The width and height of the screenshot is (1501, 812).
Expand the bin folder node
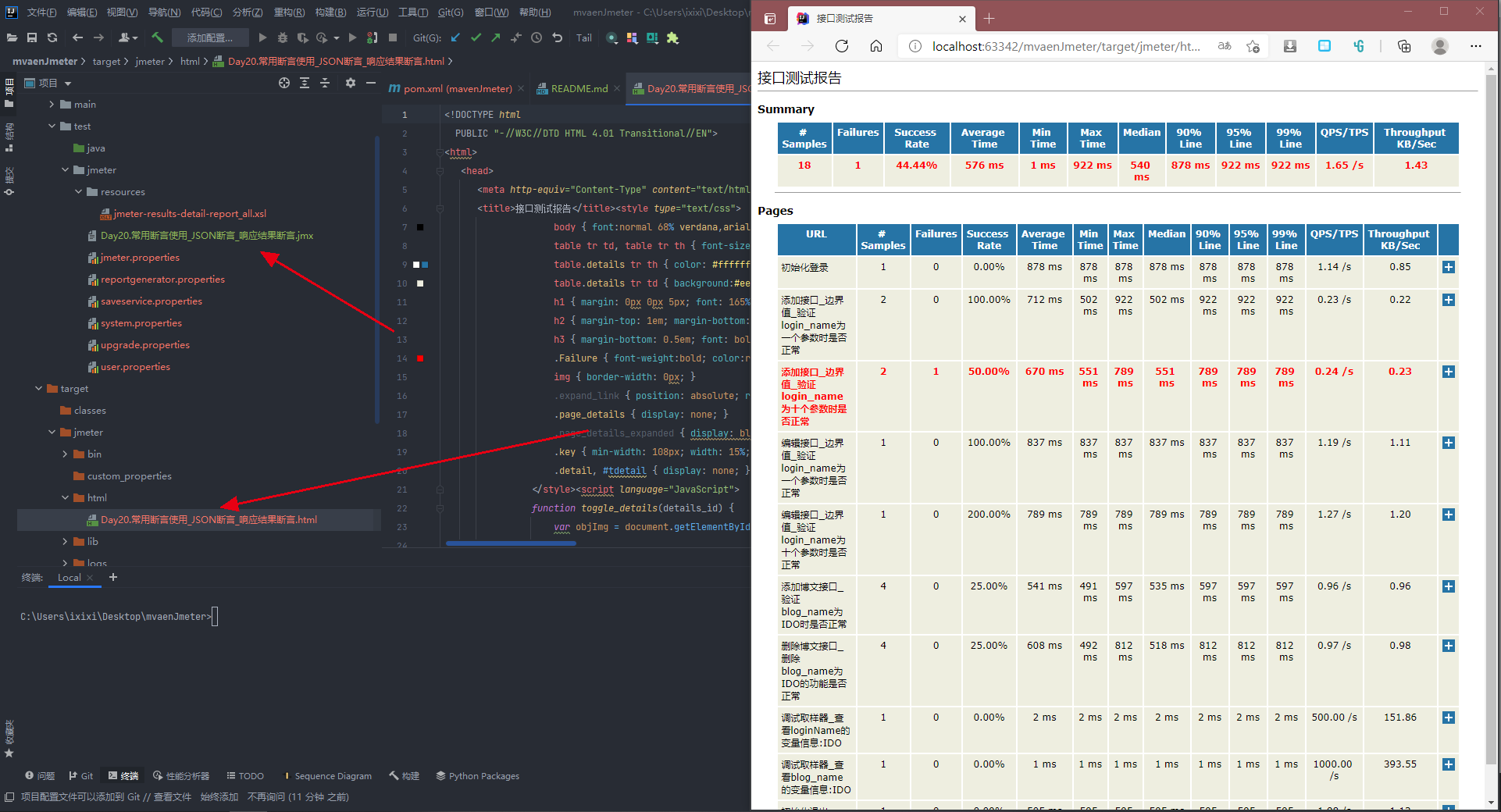(x=66, y=454)
